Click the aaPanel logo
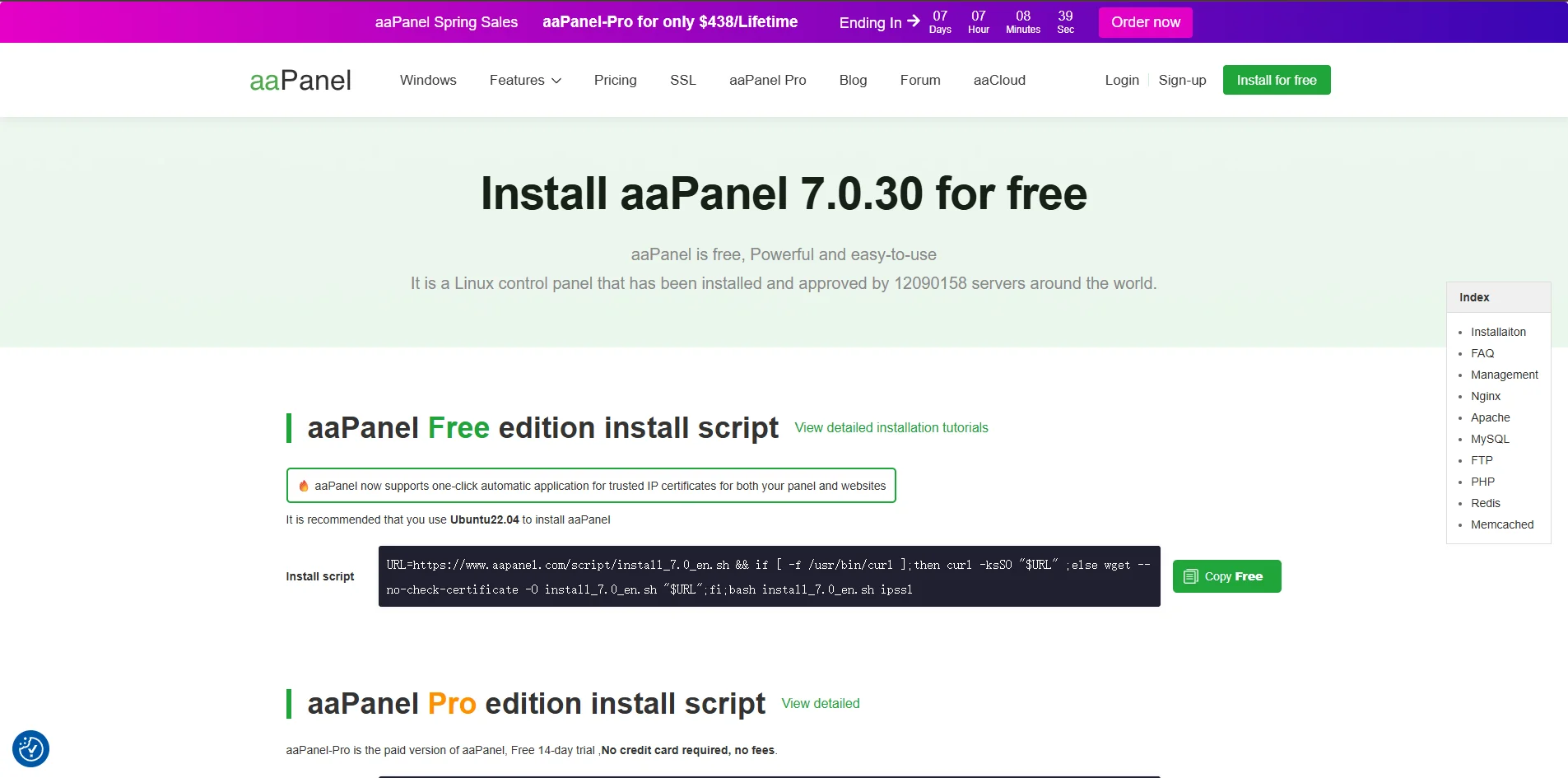Screen dimensions: 1568x778 (300, 81)
